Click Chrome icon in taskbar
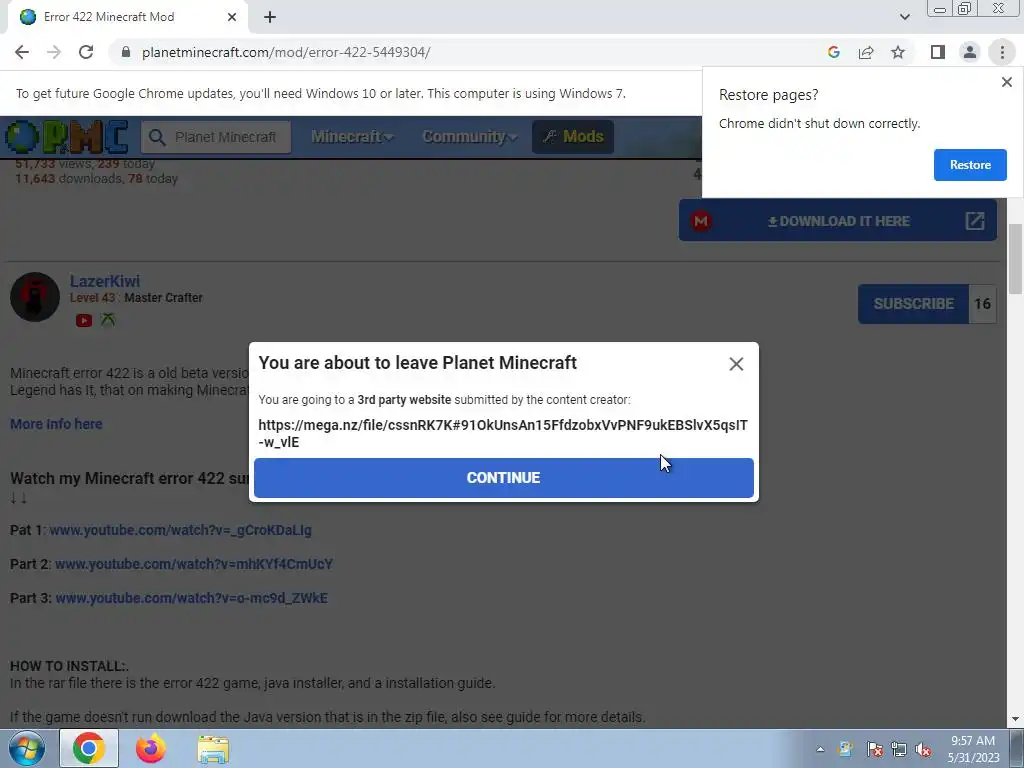1024x768 pixels. pos(89,748)
